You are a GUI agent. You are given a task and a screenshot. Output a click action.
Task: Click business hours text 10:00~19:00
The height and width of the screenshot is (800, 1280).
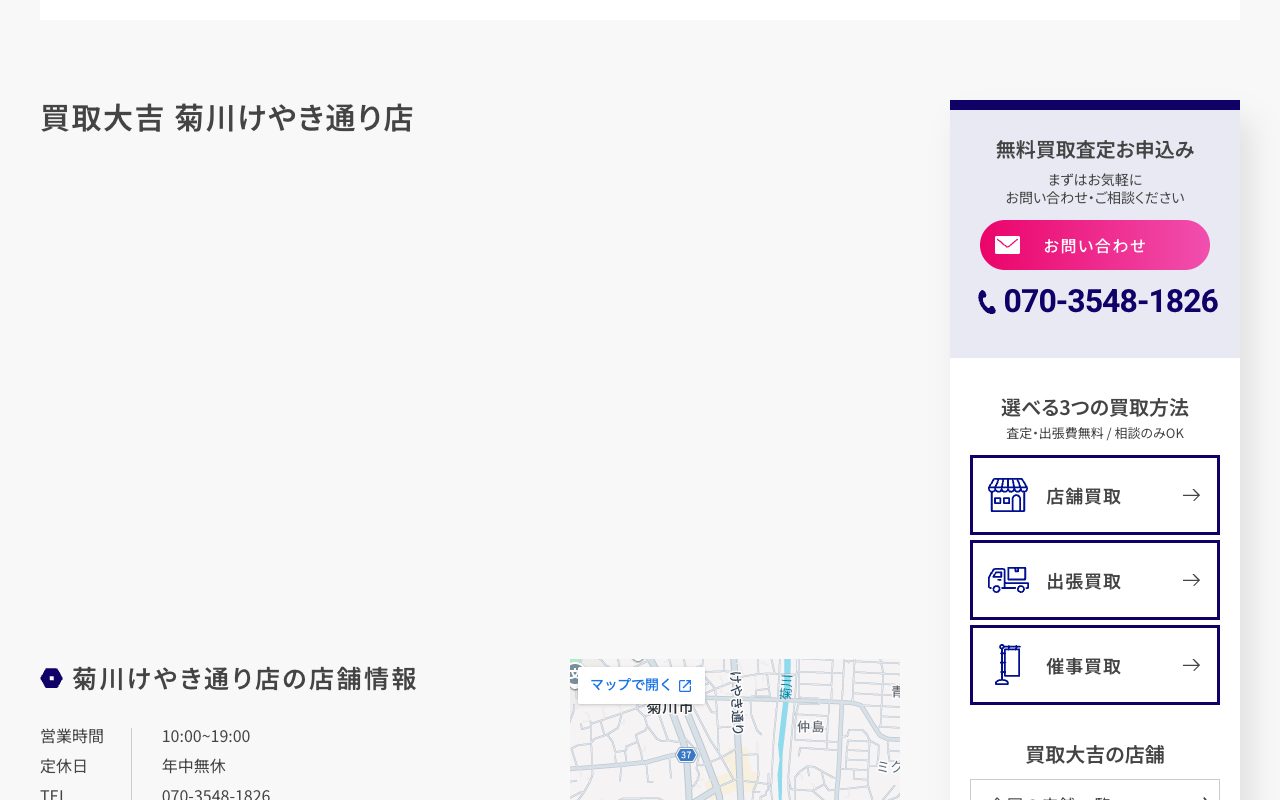pyautogui.click(x=206, y=736)
